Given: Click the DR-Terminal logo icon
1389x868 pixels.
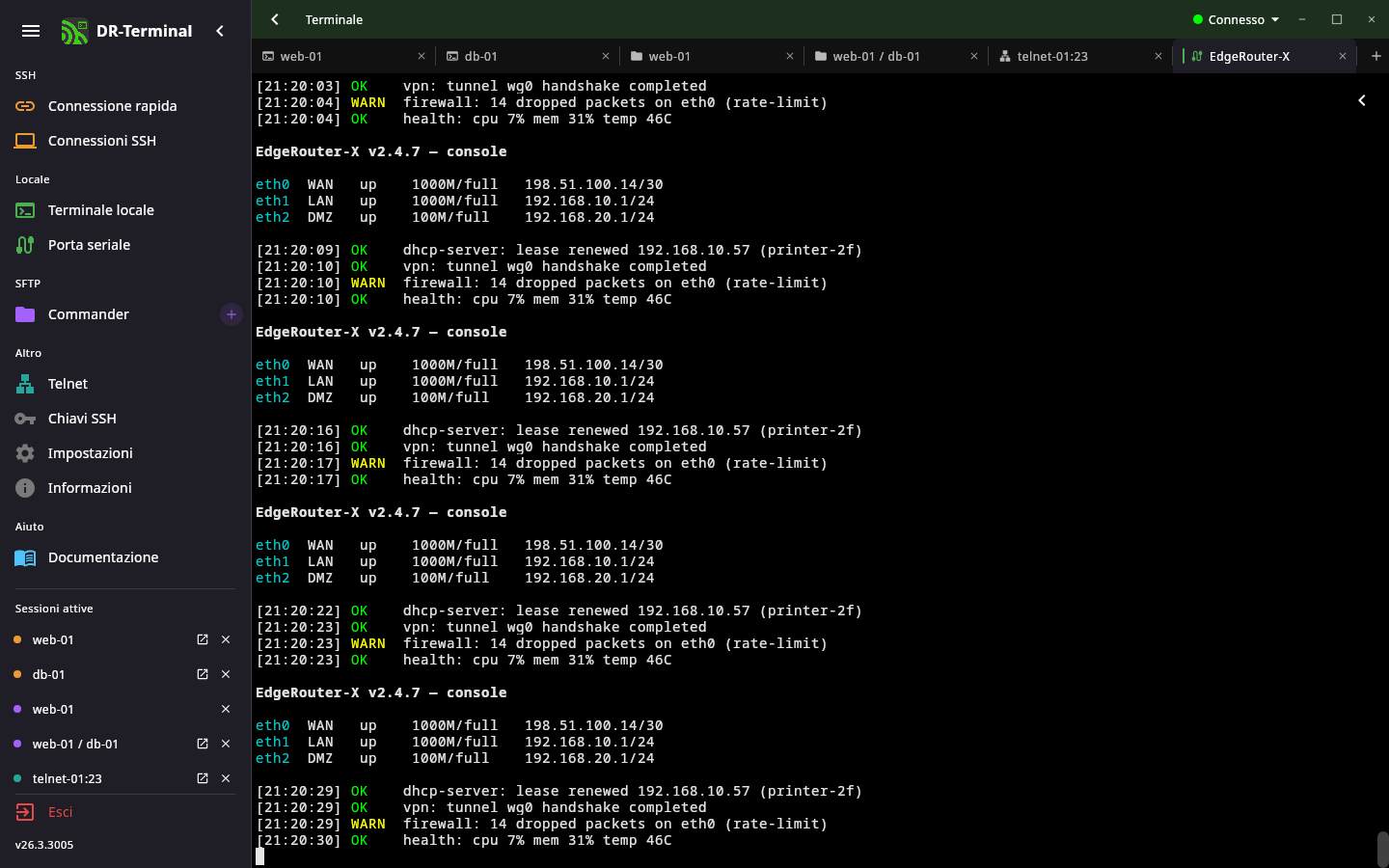Looking at the screenshot, I should [x=74, y=31].
